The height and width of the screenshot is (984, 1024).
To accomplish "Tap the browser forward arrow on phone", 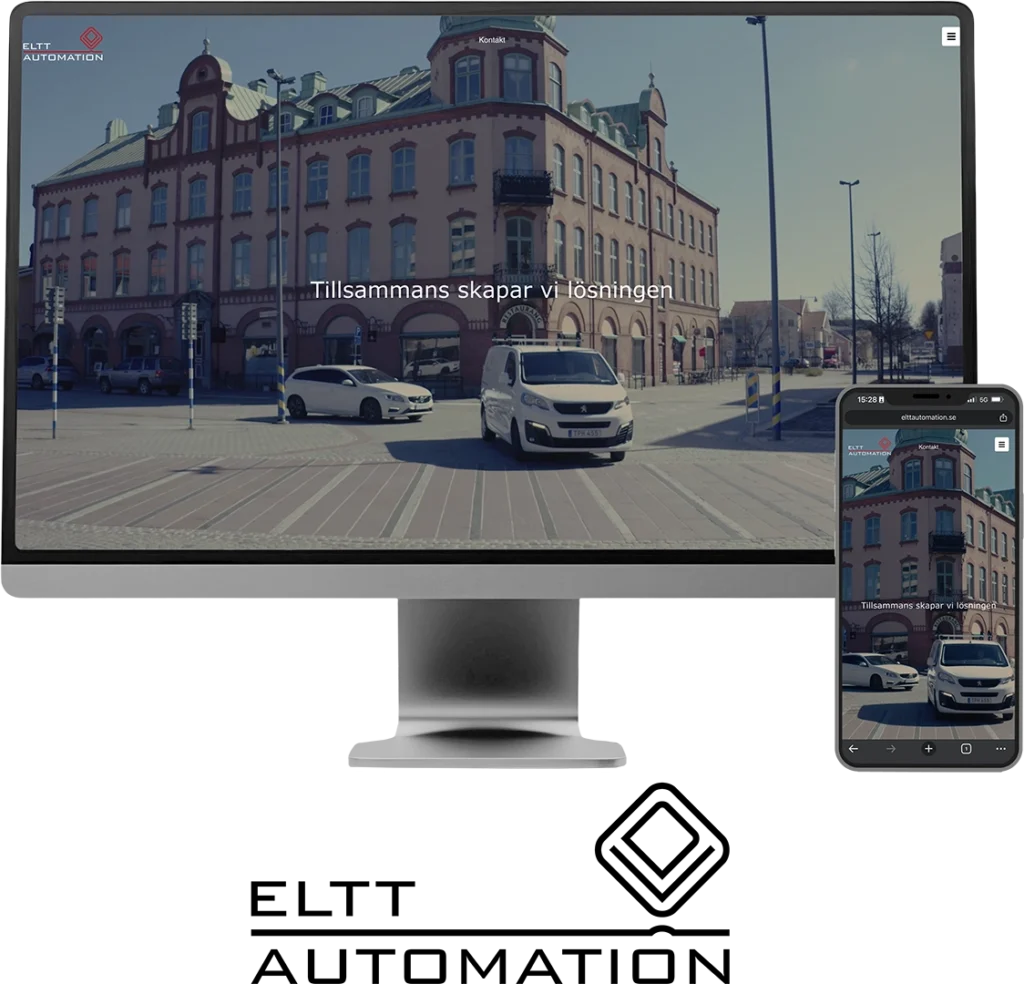I will (890, 748).
